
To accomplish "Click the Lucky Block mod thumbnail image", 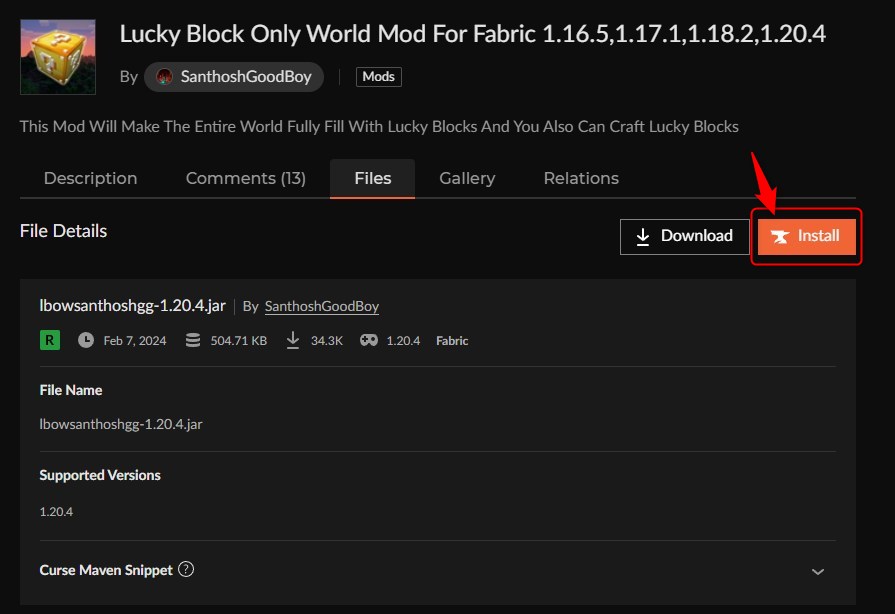I will tap(57, 56).
